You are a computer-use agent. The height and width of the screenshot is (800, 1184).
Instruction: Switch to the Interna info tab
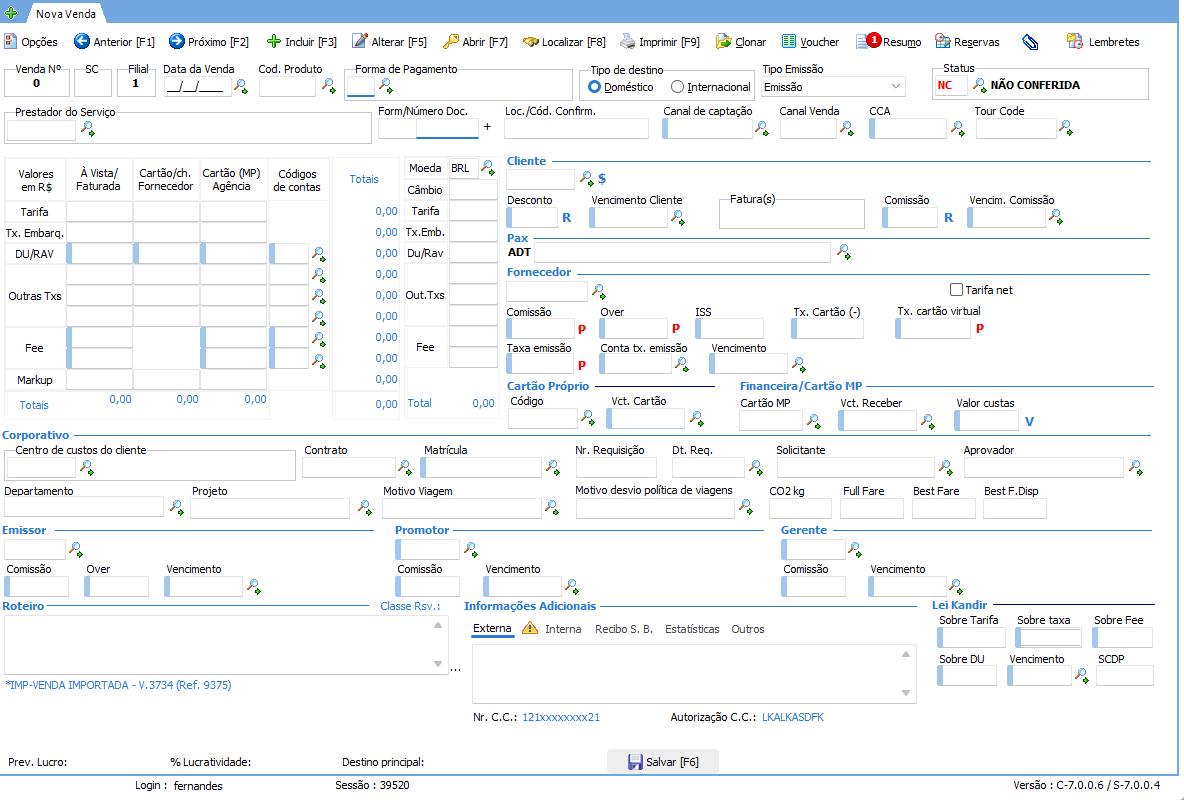(x=563, y=629)
